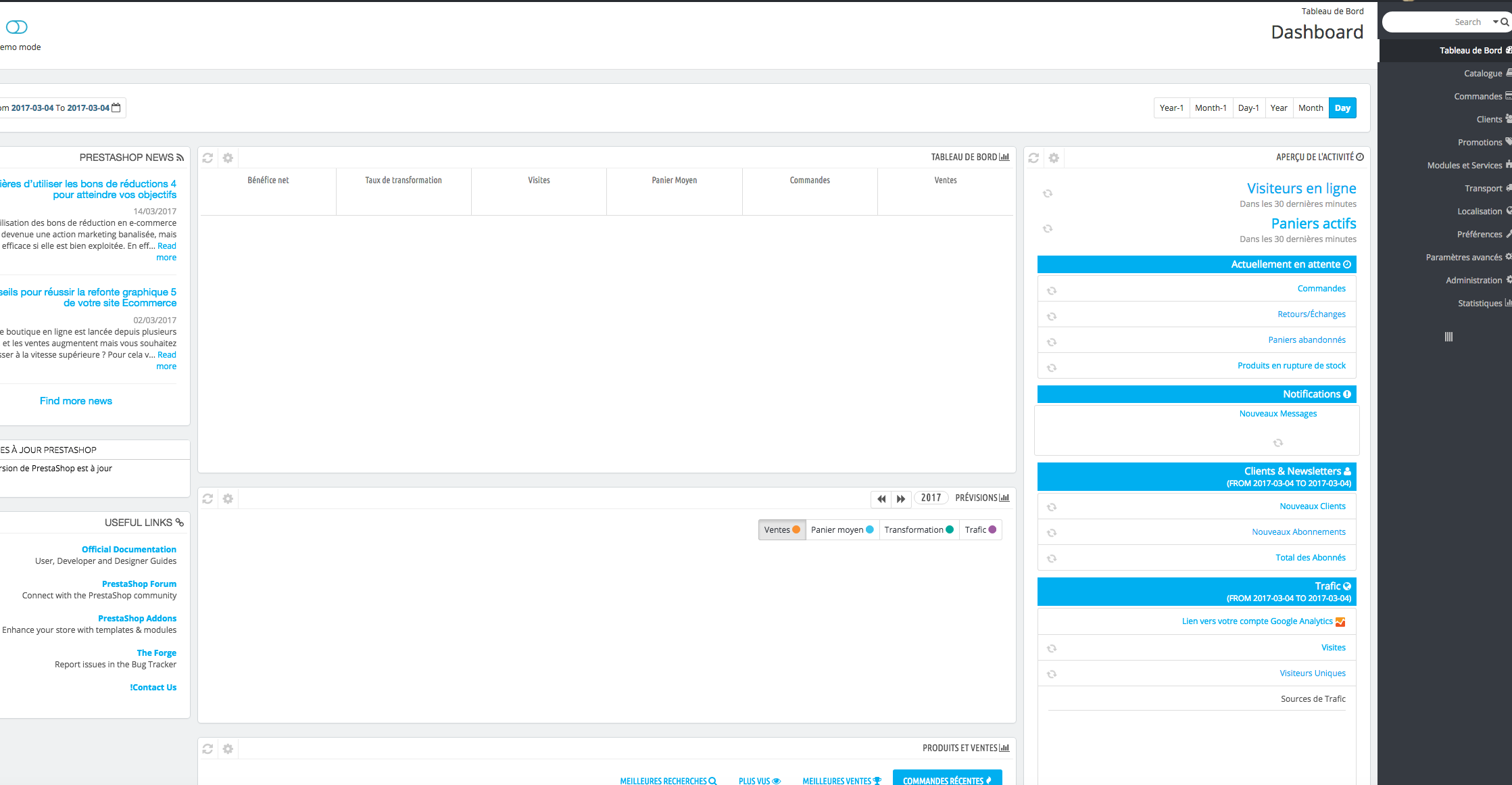Image resolution: width=1512 pixels, height=785 pixels.
Task: Expand Catalogue in the sidebar menu
Action: click(x=1483, y=73)
